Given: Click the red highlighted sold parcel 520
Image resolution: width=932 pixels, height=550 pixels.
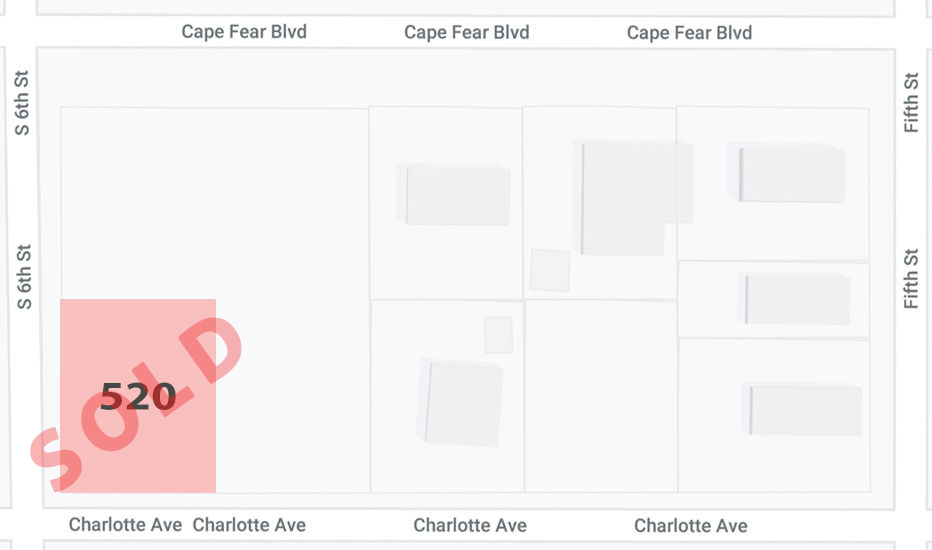Looking at the screenshot, I should 138,396.
